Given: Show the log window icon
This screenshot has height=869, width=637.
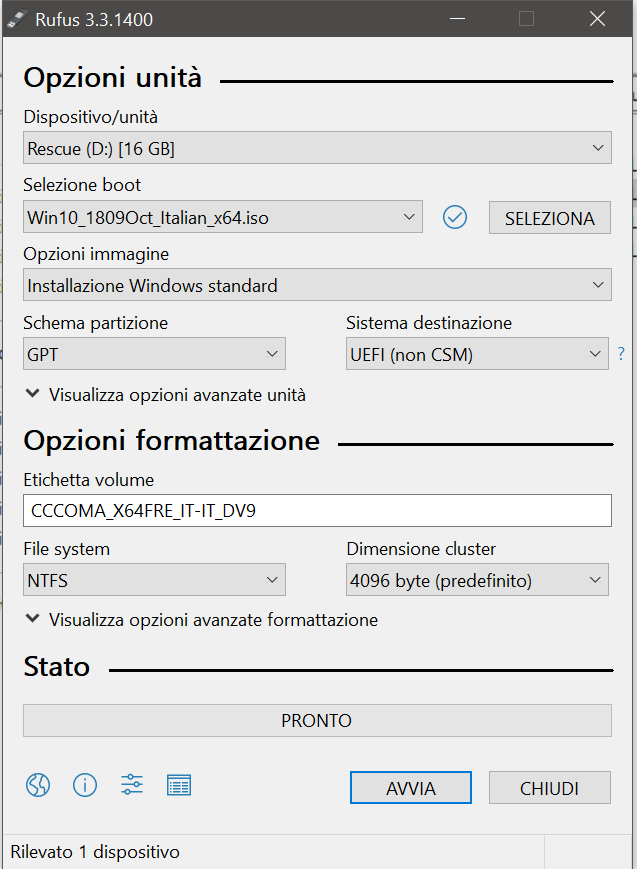Looking at the screenshot, I should pyautogui.click(x=179, y=785).
